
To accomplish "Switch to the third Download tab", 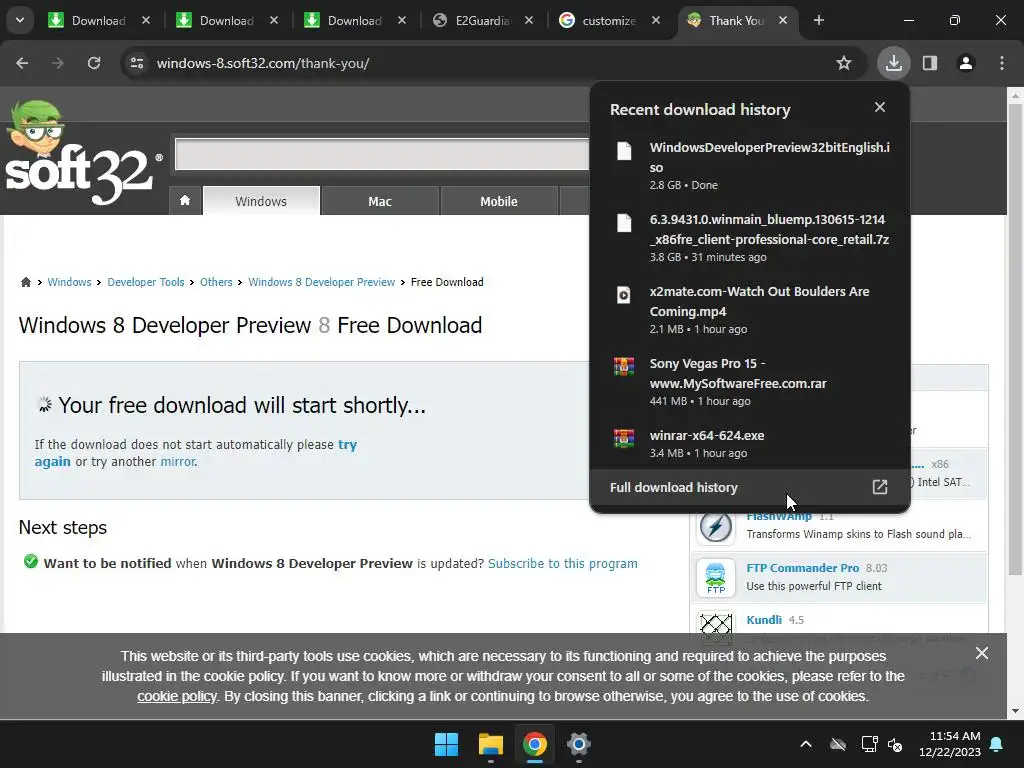I will tap(355, 20).
